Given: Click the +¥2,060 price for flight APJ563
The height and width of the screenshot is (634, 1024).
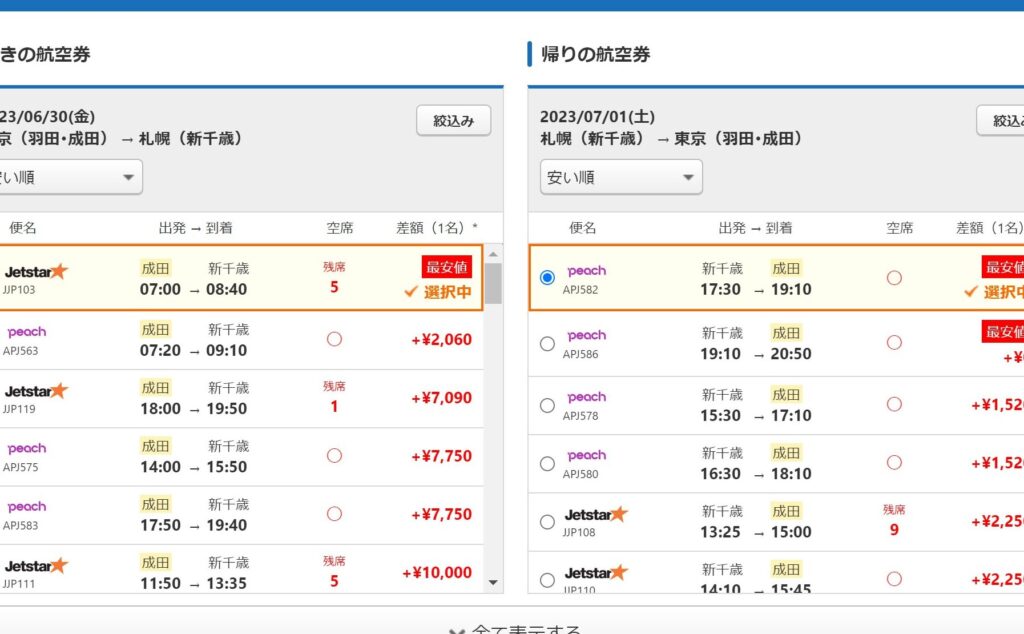Looking at the screenshot, I should pos(441,340).
